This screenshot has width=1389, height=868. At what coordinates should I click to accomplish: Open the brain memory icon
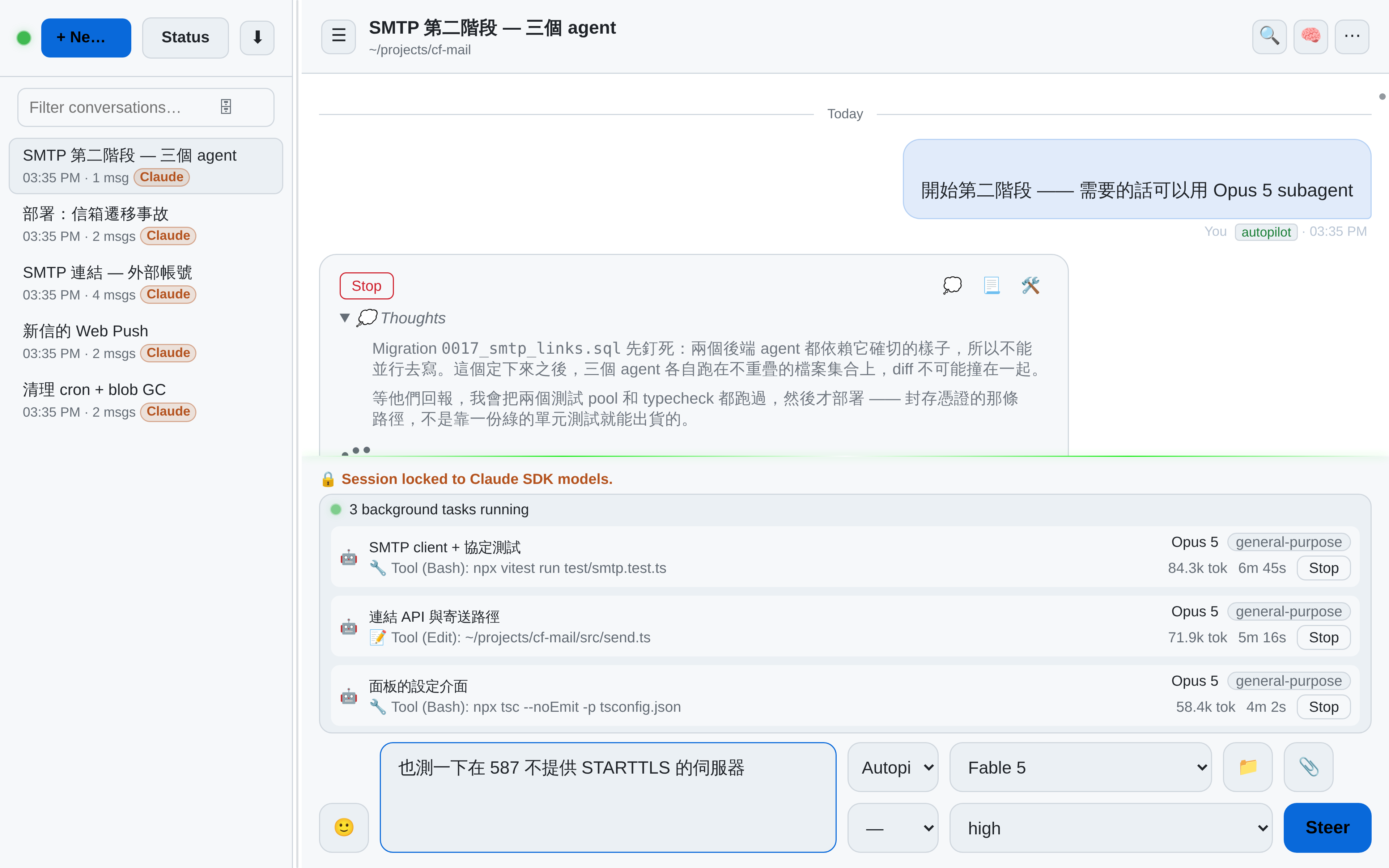click(x=1311, y=37)
